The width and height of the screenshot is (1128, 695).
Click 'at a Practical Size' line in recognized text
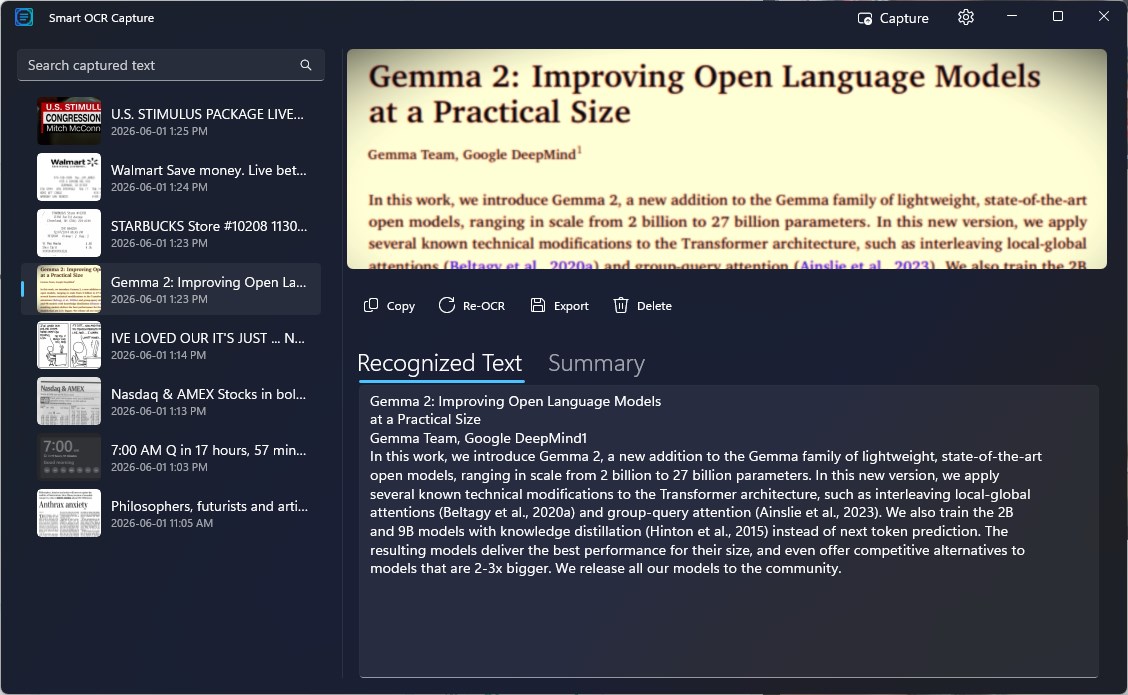pyautogui.click(x=425, y=419)
